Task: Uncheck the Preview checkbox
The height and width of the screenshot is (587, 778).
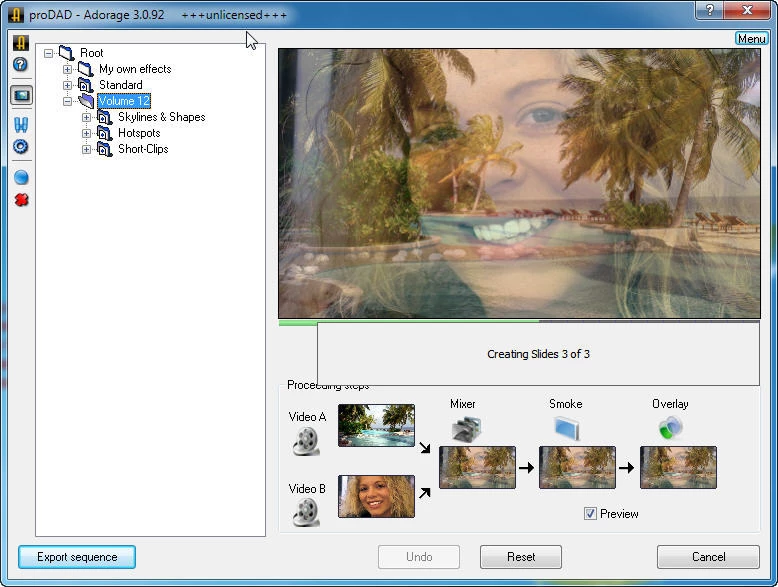Action: [x=591, y=514]
